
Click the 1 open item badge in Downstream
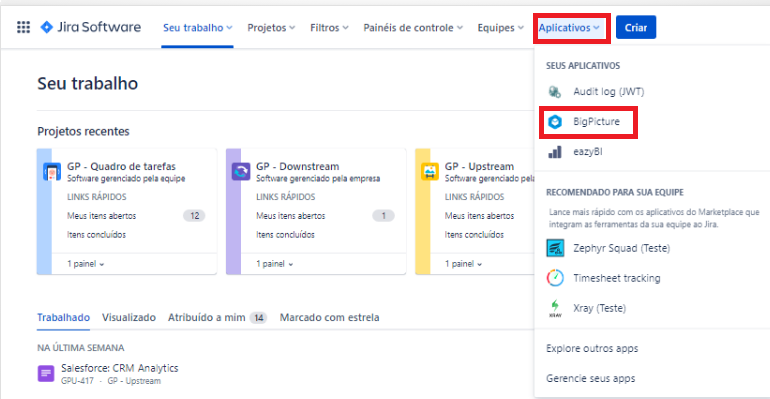384,216
